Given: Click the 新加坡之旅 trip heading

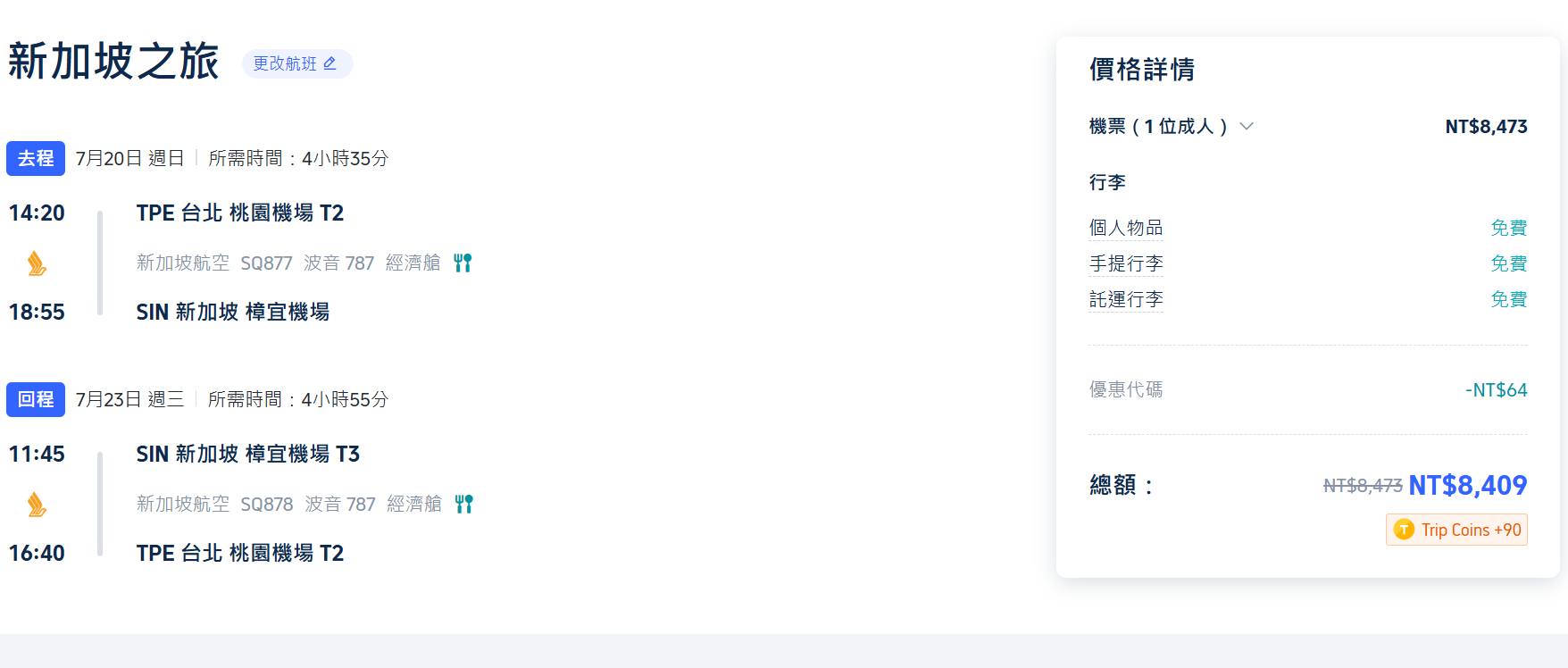Looking at the screenshot, I should 113,62.
